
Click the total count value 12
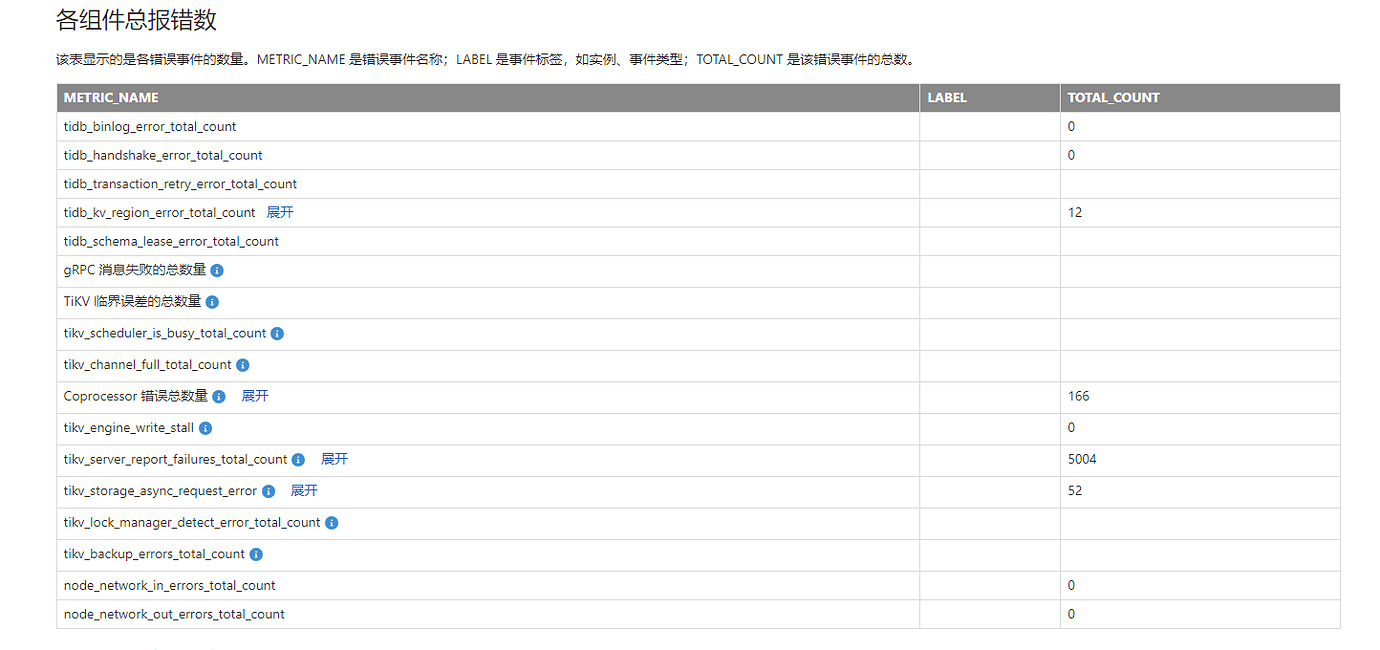coord(1075,213)
